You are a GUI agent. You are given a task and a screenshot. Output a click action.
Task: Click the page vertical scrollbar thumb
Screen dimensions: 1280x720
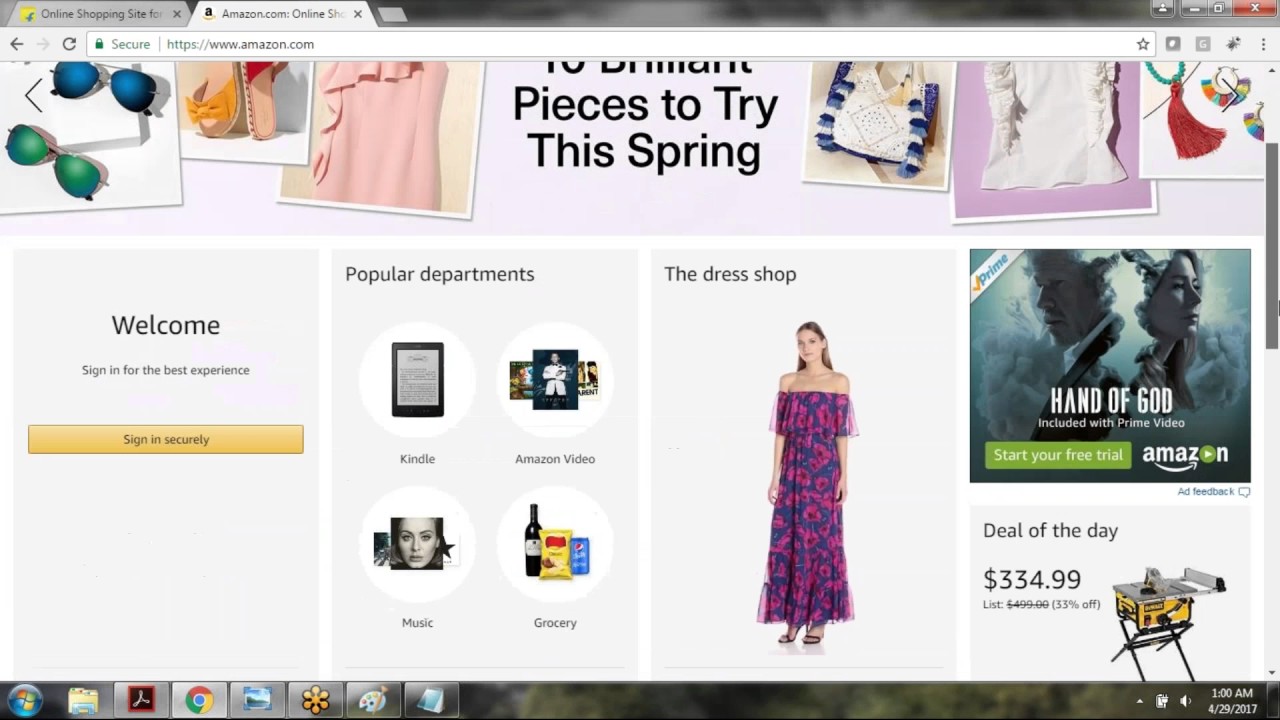(1272, 245)
